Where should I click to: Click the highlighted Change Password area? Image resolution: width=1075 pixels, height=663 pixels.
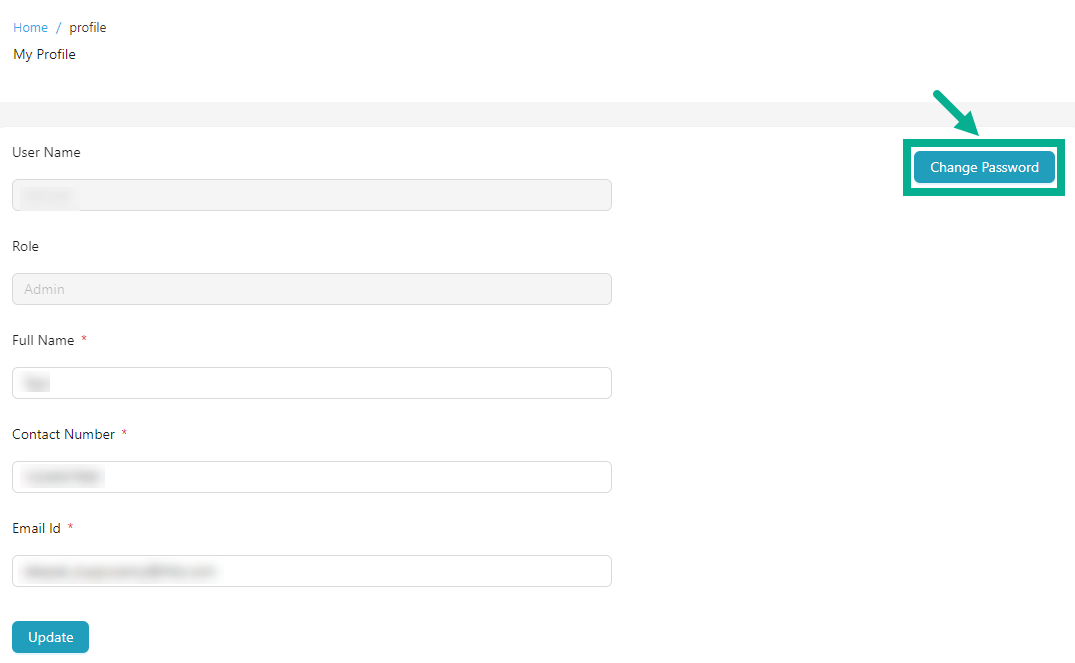tap(983, 167)
